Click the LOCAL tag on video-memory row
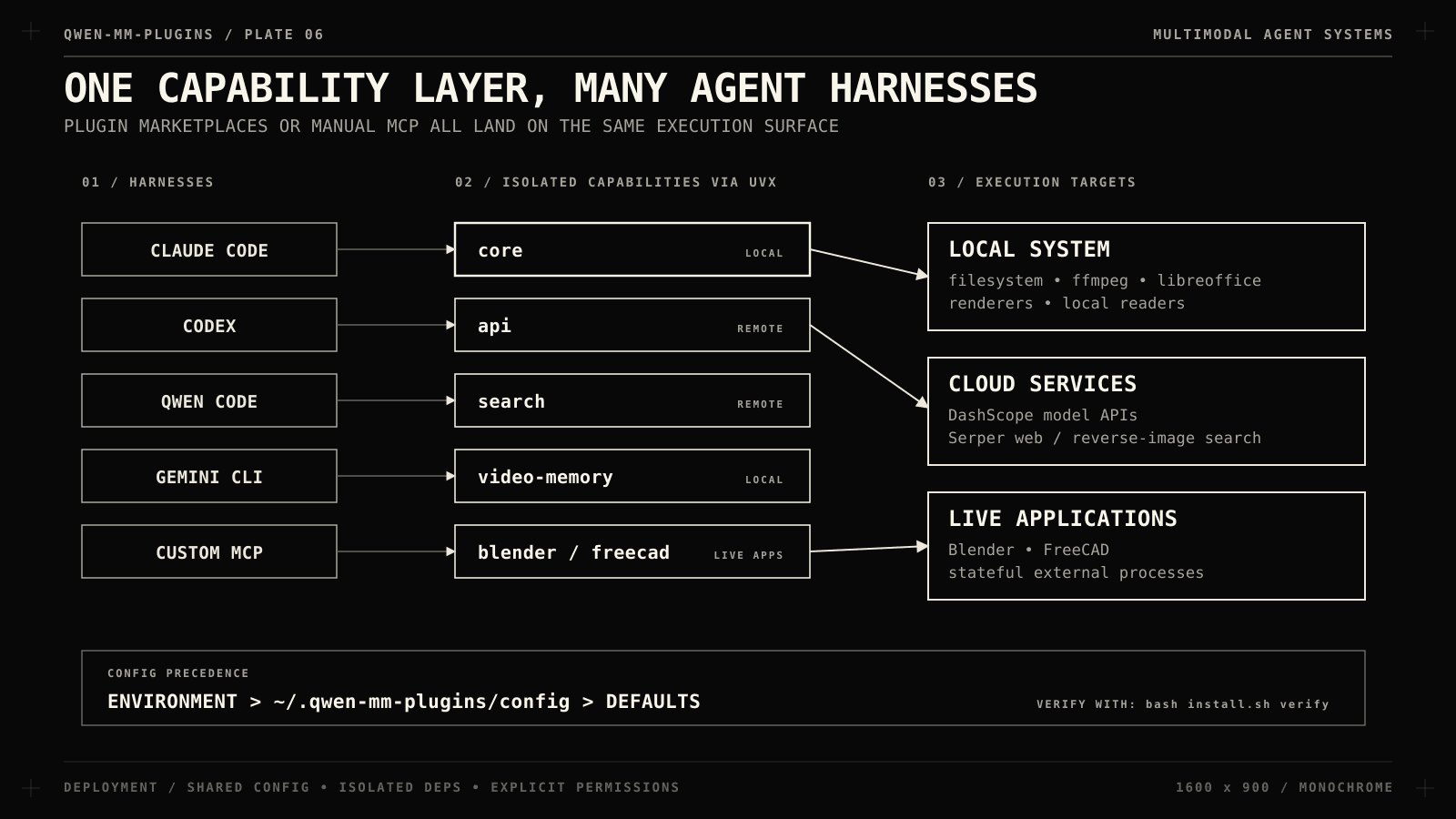Screen dimensions: 1456x819 [x=764, y=480]
